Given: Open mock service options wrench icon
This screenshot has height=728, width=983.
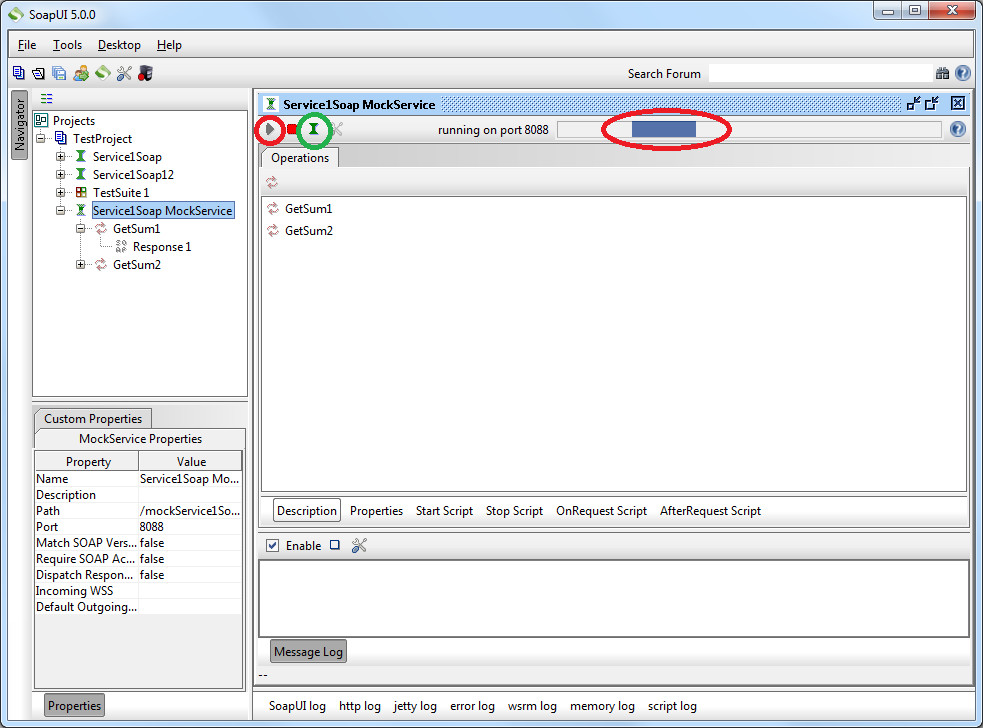Looking at the screenshot, I should tap(337, 129).
